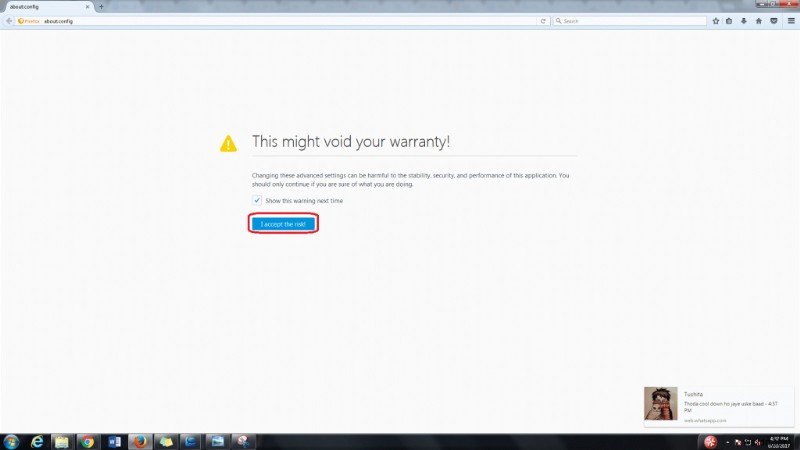
Task: Switch to Microsoft Word in the taskbar
Action: coord(114,441)
